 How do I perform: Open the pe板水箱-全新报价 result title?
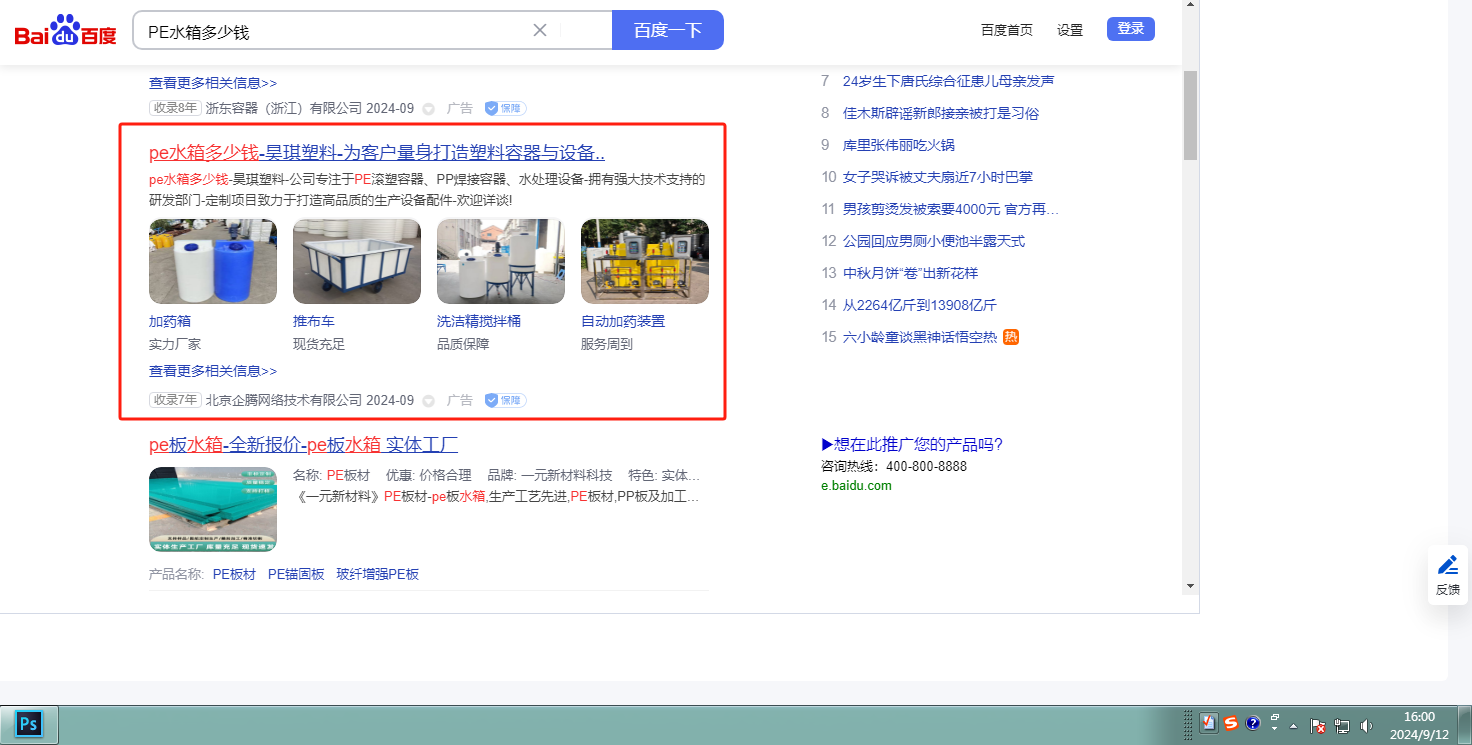point(303,445)
